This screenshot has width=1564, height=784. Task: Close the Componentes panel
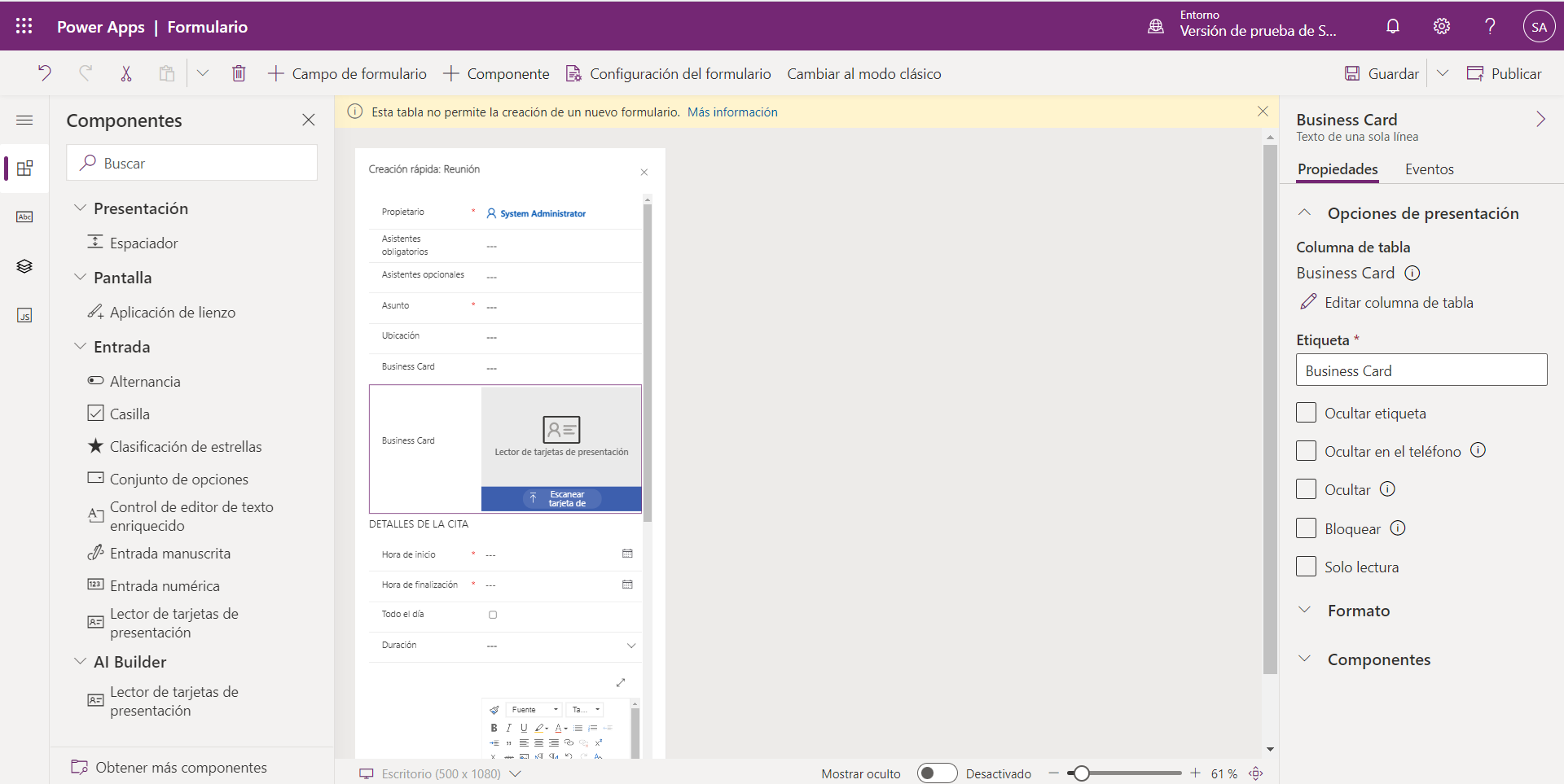pos(309,120)
